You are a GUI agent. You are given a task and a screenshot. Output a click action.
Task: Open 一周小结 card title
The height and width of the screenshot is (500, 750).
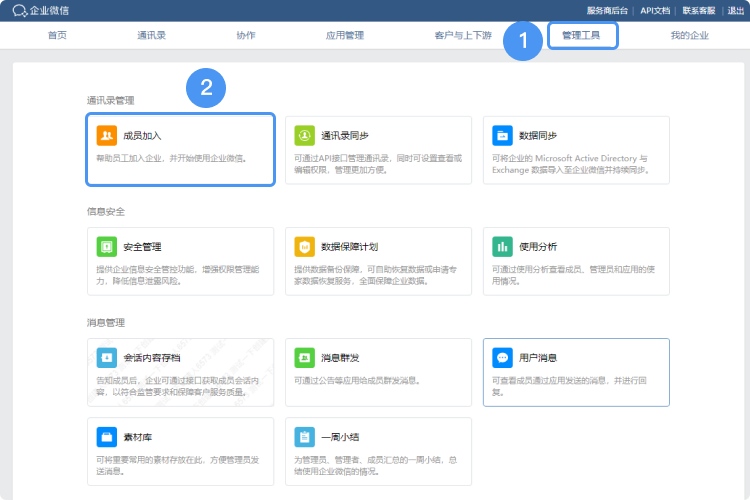tap(340, 437)
